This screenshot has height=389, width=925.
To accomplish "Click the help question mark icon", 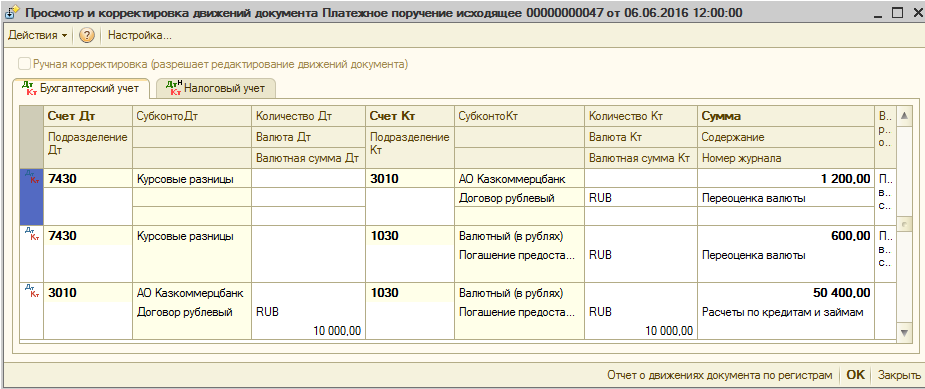I will [x=87, y=35].
